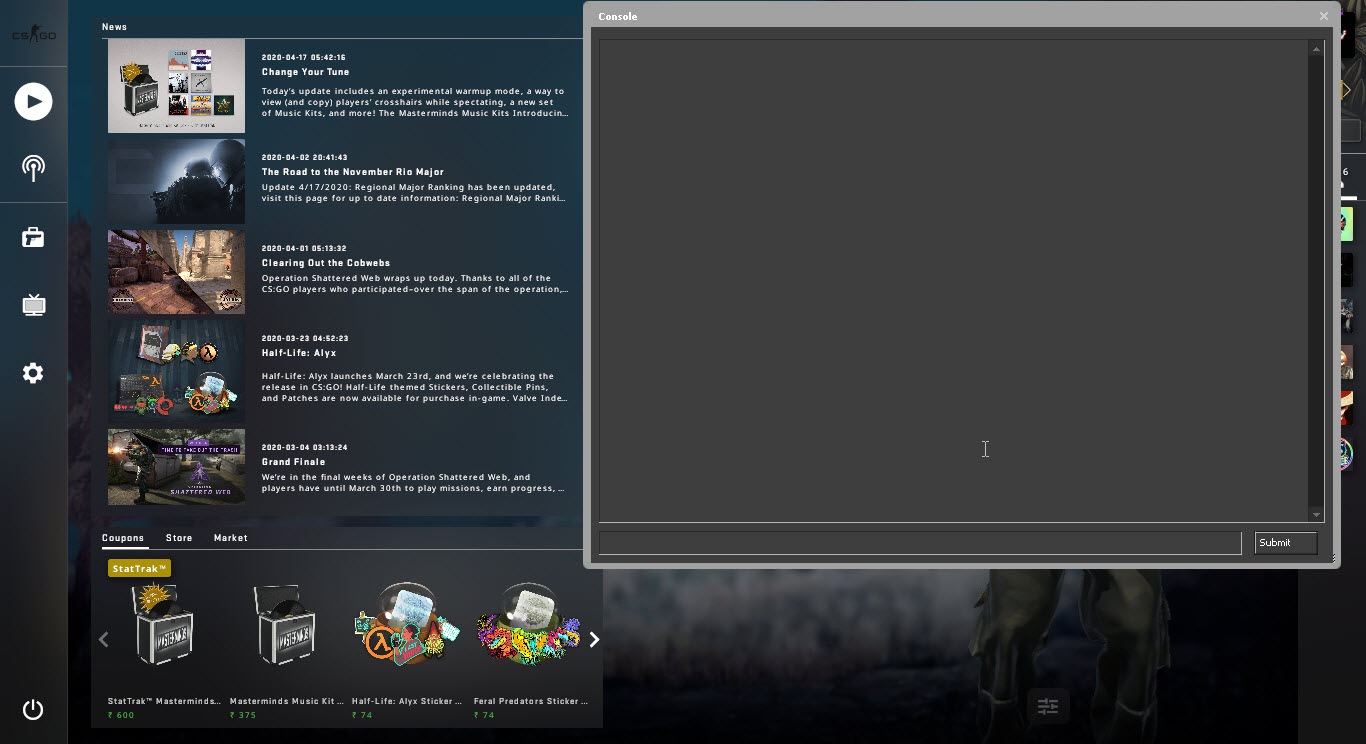Switch to the Coupons tab
The image size is (1366, 744).
(123, 538)
